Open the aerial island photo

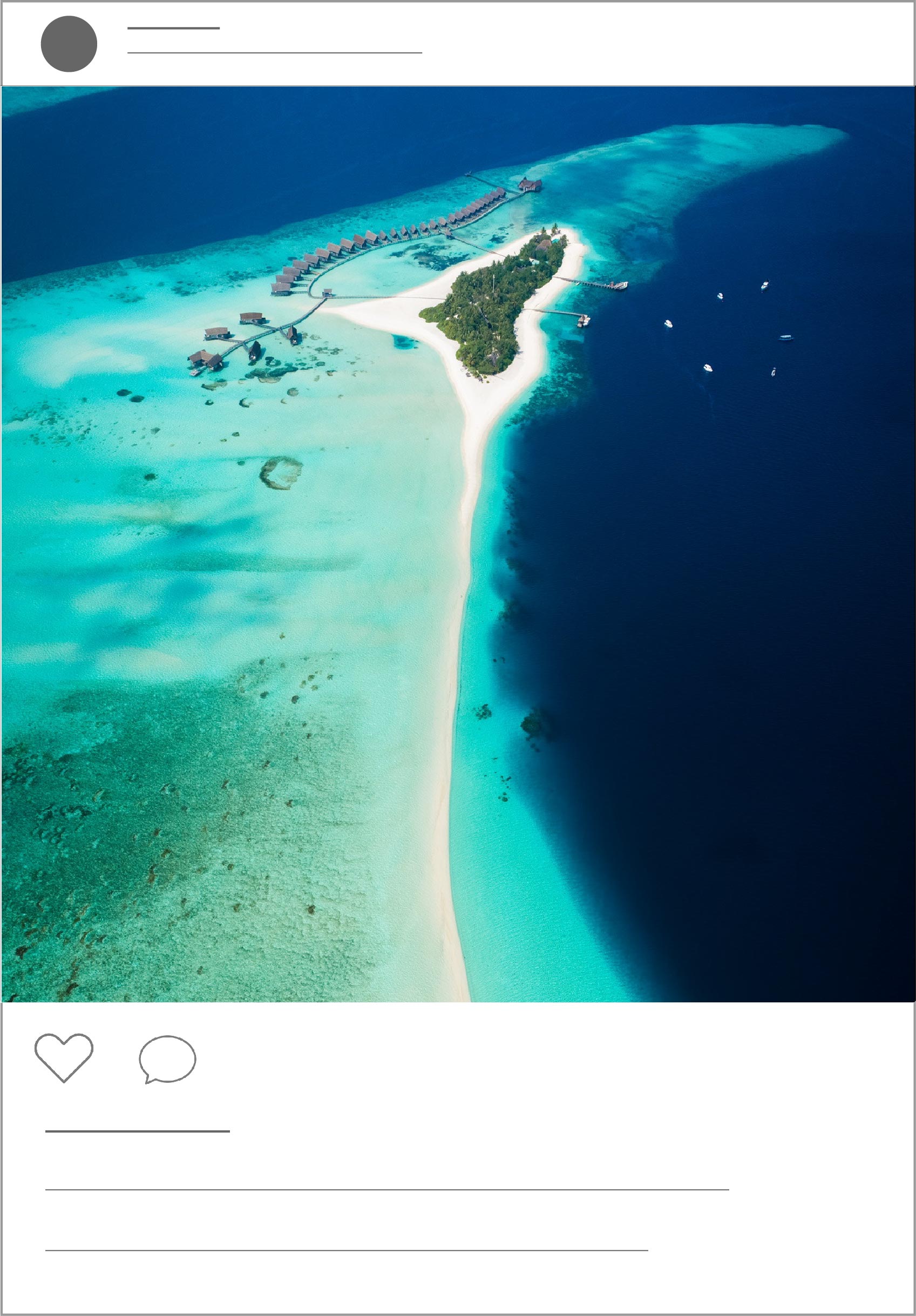(x=458, y=544)
